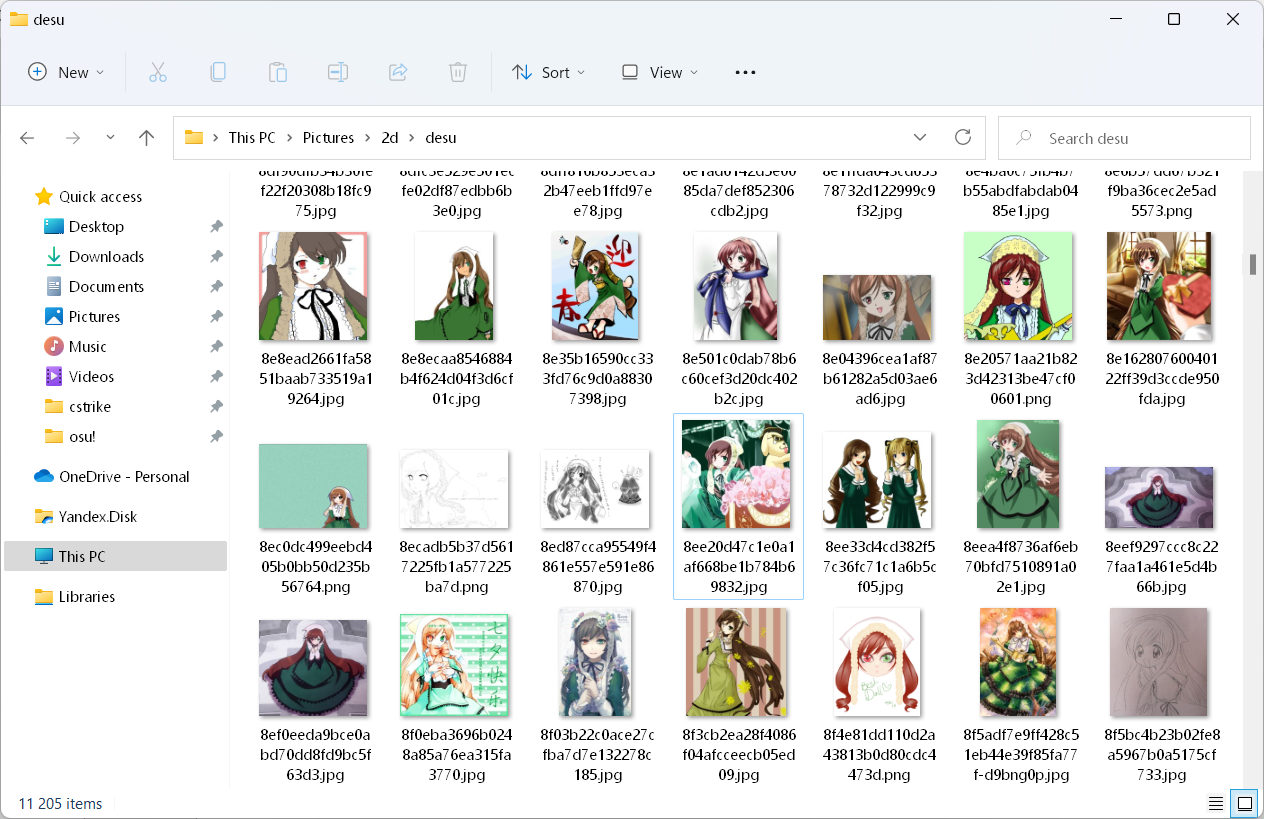The width and height of the screenshot is (1264, 819).
Task: Click This PC in address bar path
Action: (252, 138)
